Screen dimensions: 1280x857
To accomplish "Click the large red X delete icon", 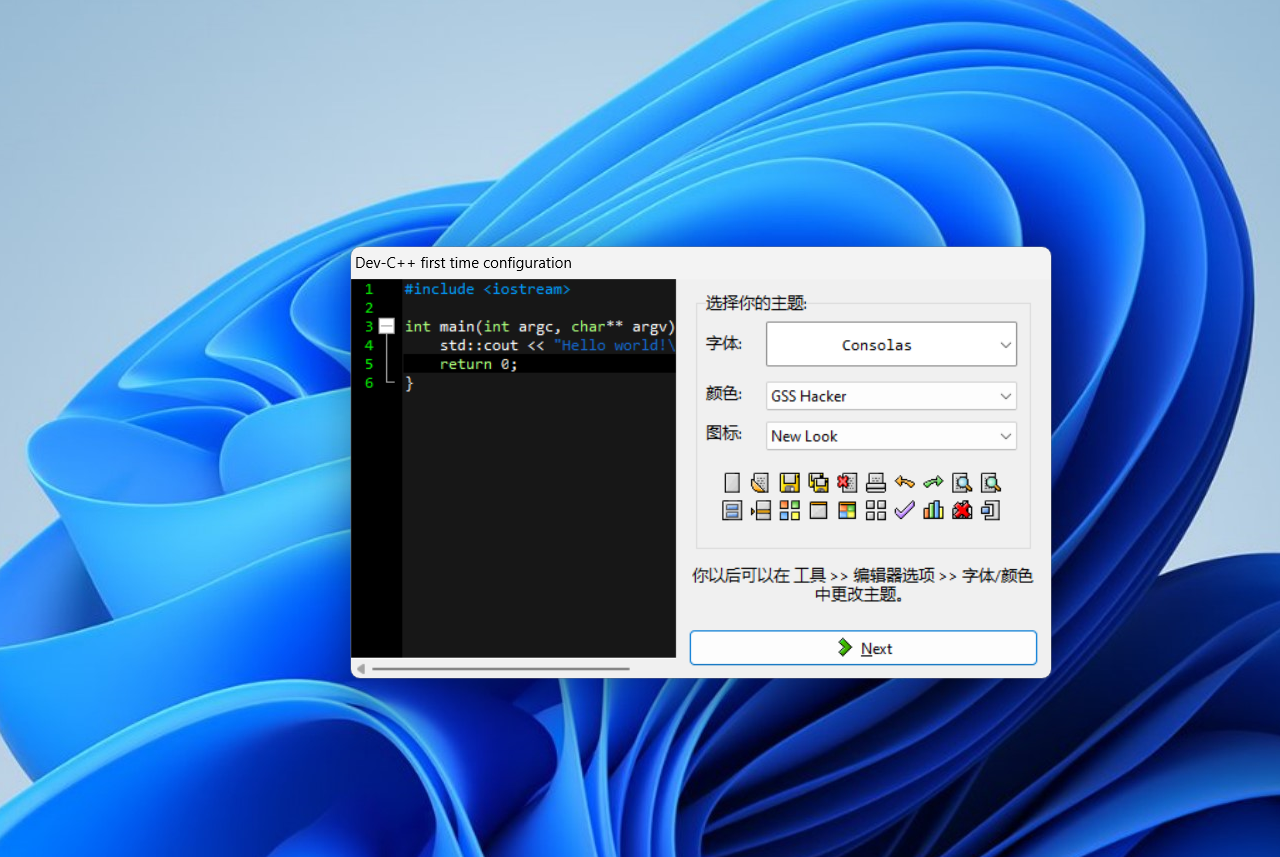I will [x=962, y=511].
